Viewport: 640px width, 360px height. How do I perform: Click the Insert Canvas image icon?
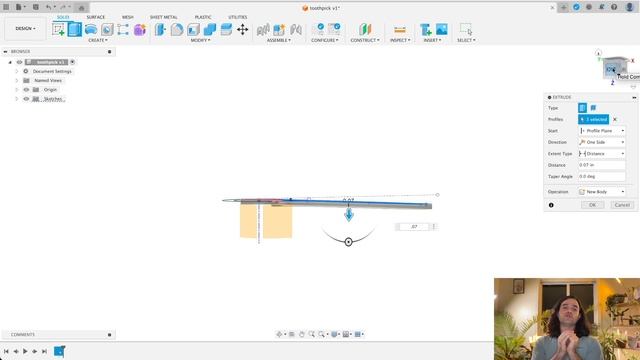pos(442,29)
